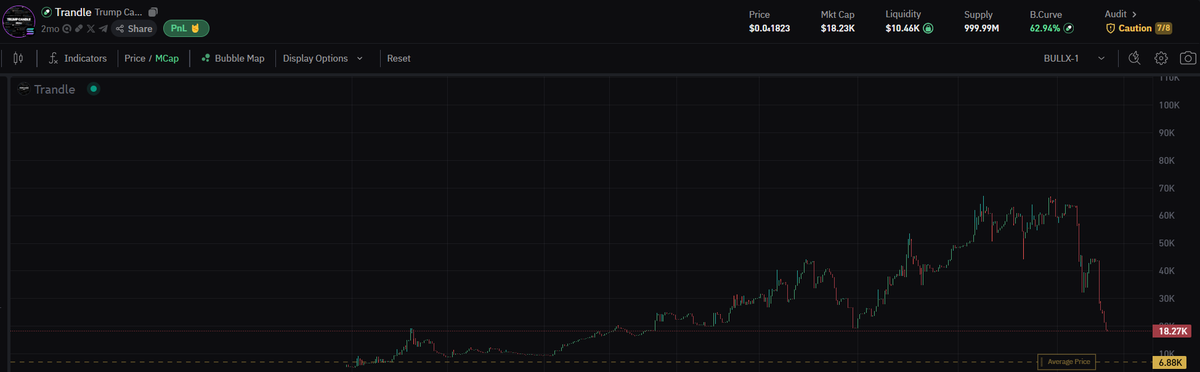The width and height of the screenshot is (1200, 372).
Task: Click the token price value
Action: point(769,29)
